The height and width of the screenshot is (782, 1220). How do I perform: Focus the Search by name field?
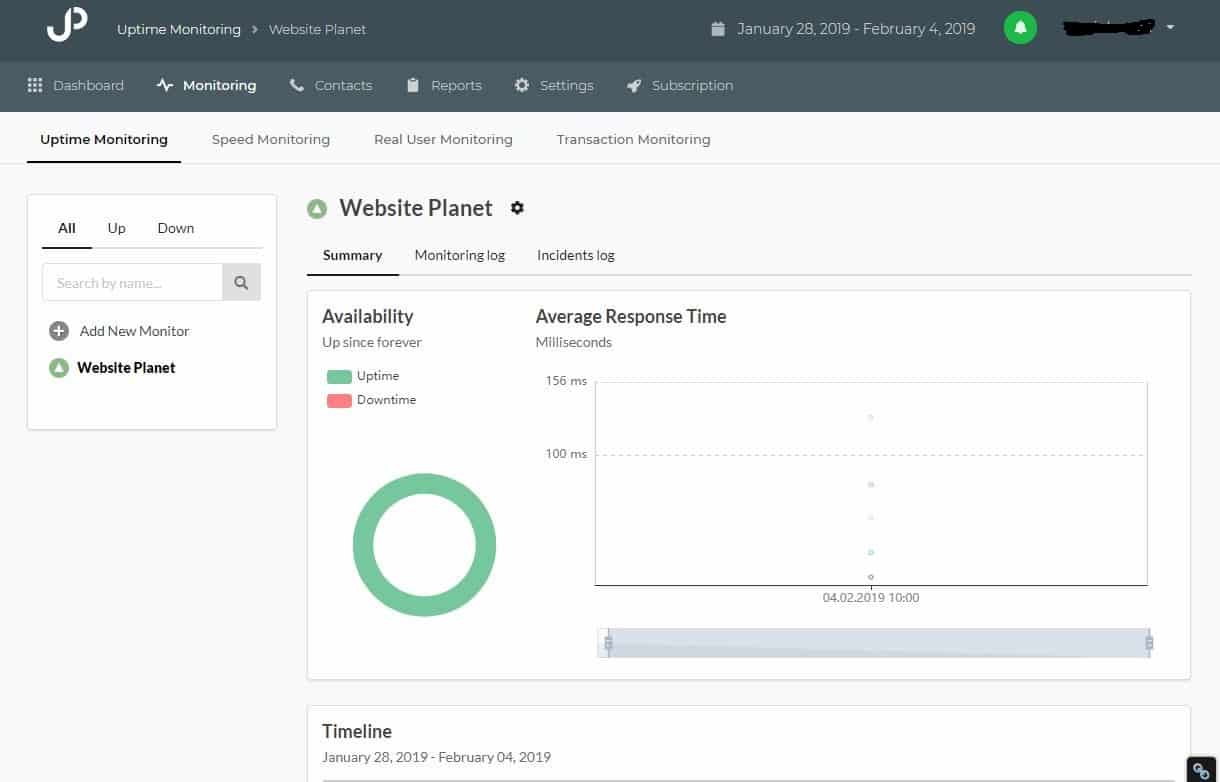point(132,283)
